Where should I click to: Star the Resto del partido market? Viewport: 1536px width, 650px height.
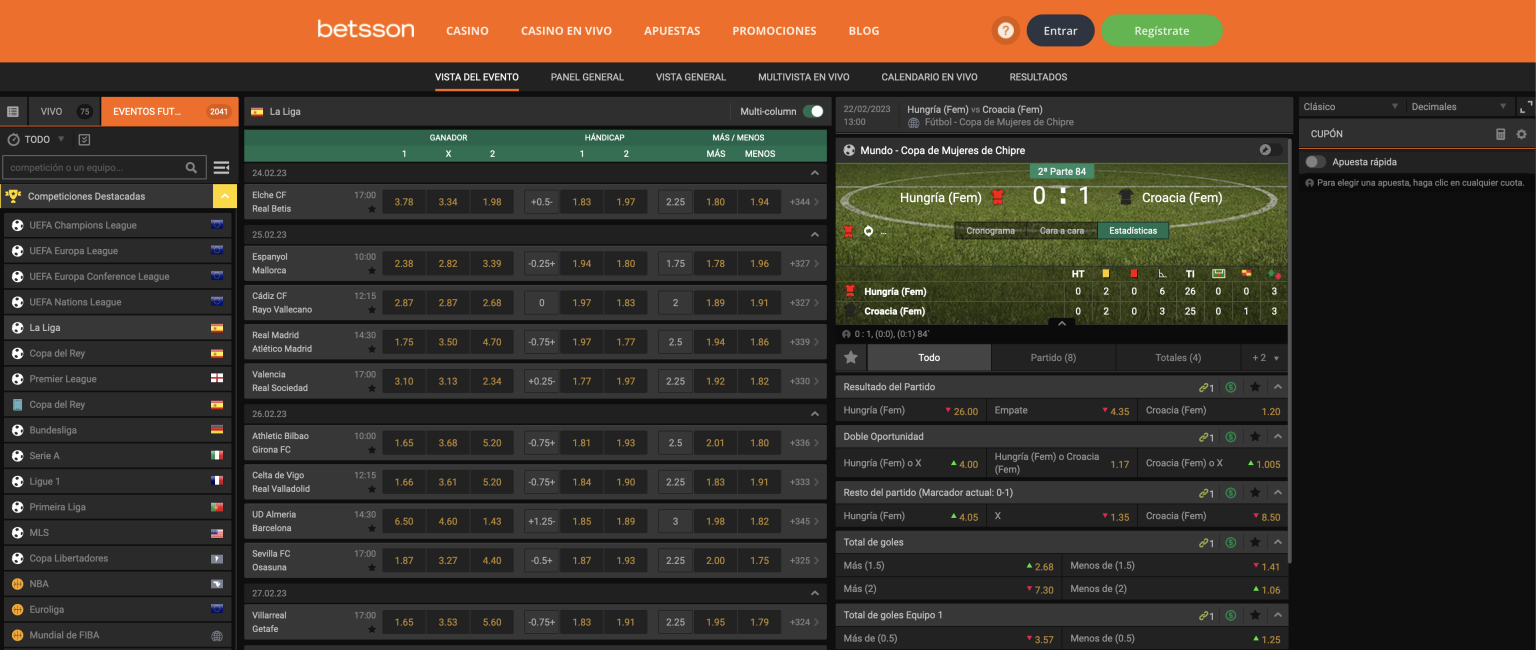coord(1254,493)
